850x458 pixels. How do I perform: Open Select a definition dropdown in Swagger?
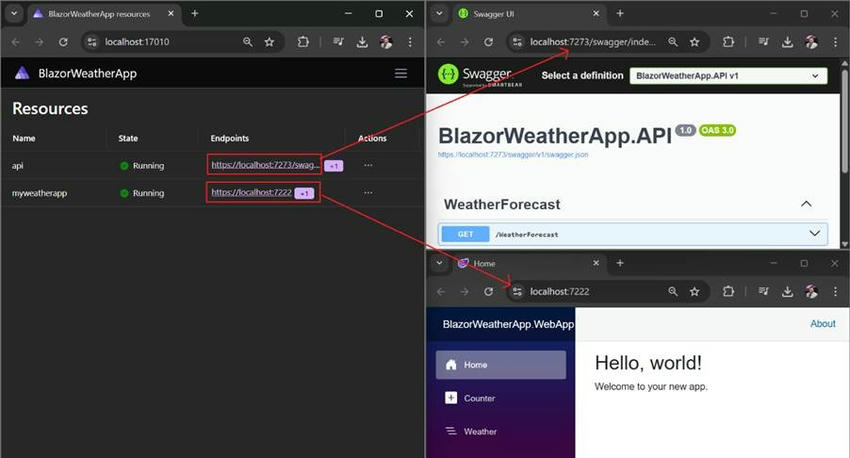(729, 76)
